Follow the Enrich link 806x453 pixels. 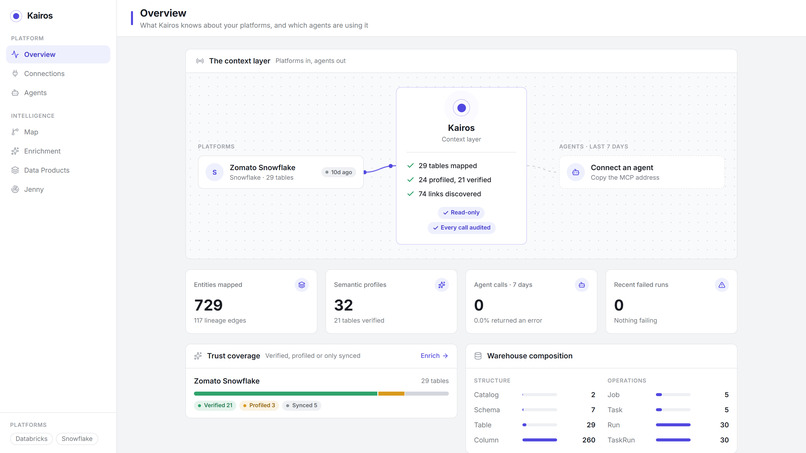point(434,356)
